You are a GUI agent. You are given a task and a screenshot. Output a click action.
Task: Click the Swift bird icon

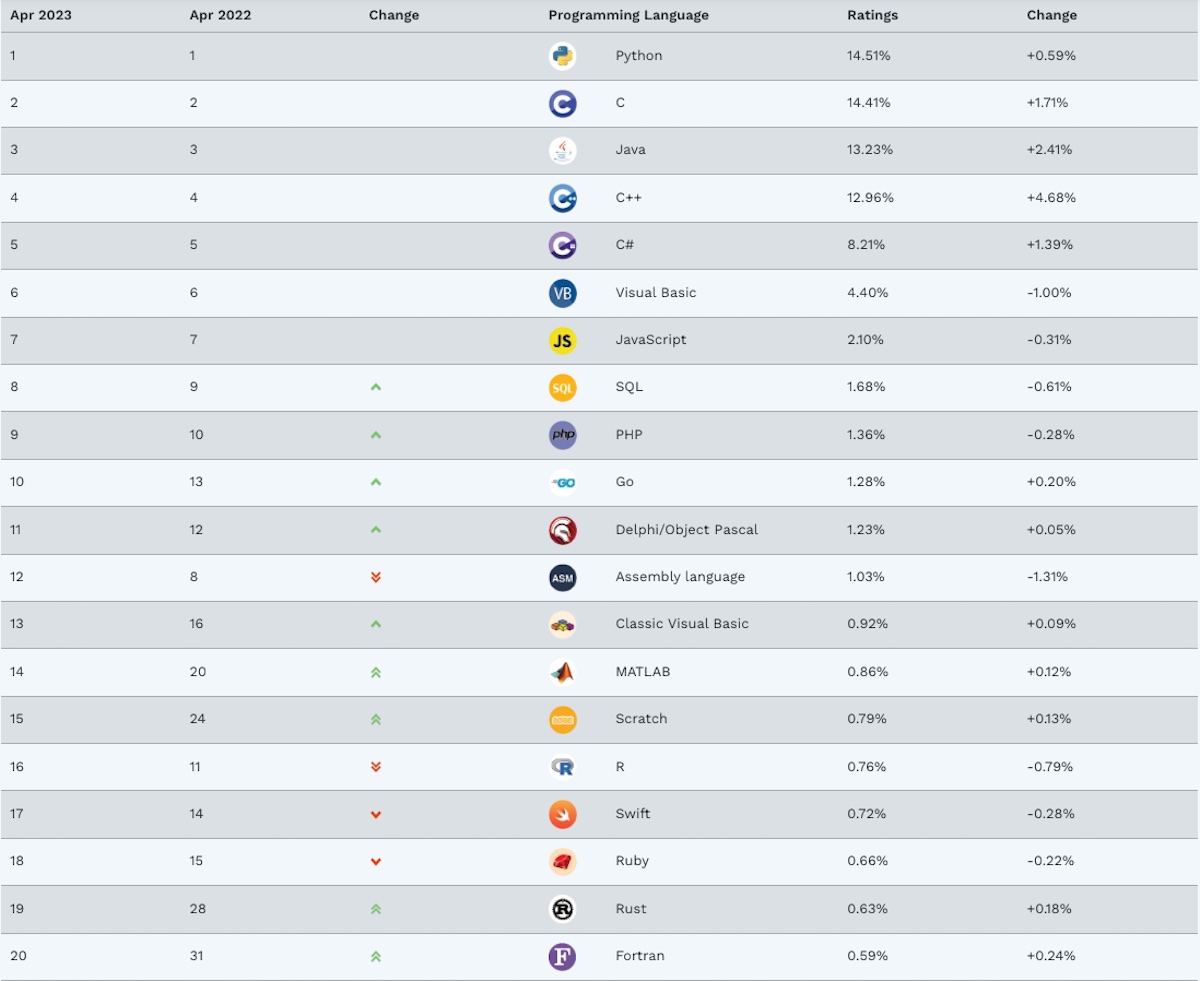[562, 814]
